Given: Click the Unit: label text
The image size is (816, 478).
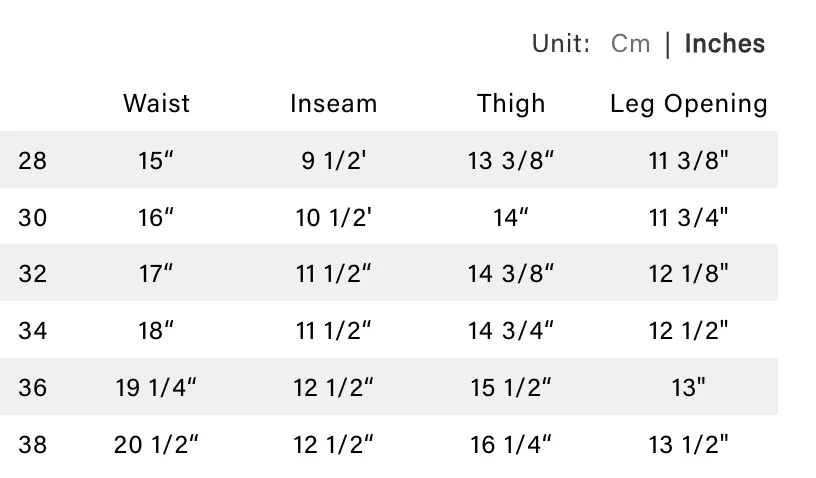Looking at the screenshot, I should pyautogui.click(x=561, y=44).
